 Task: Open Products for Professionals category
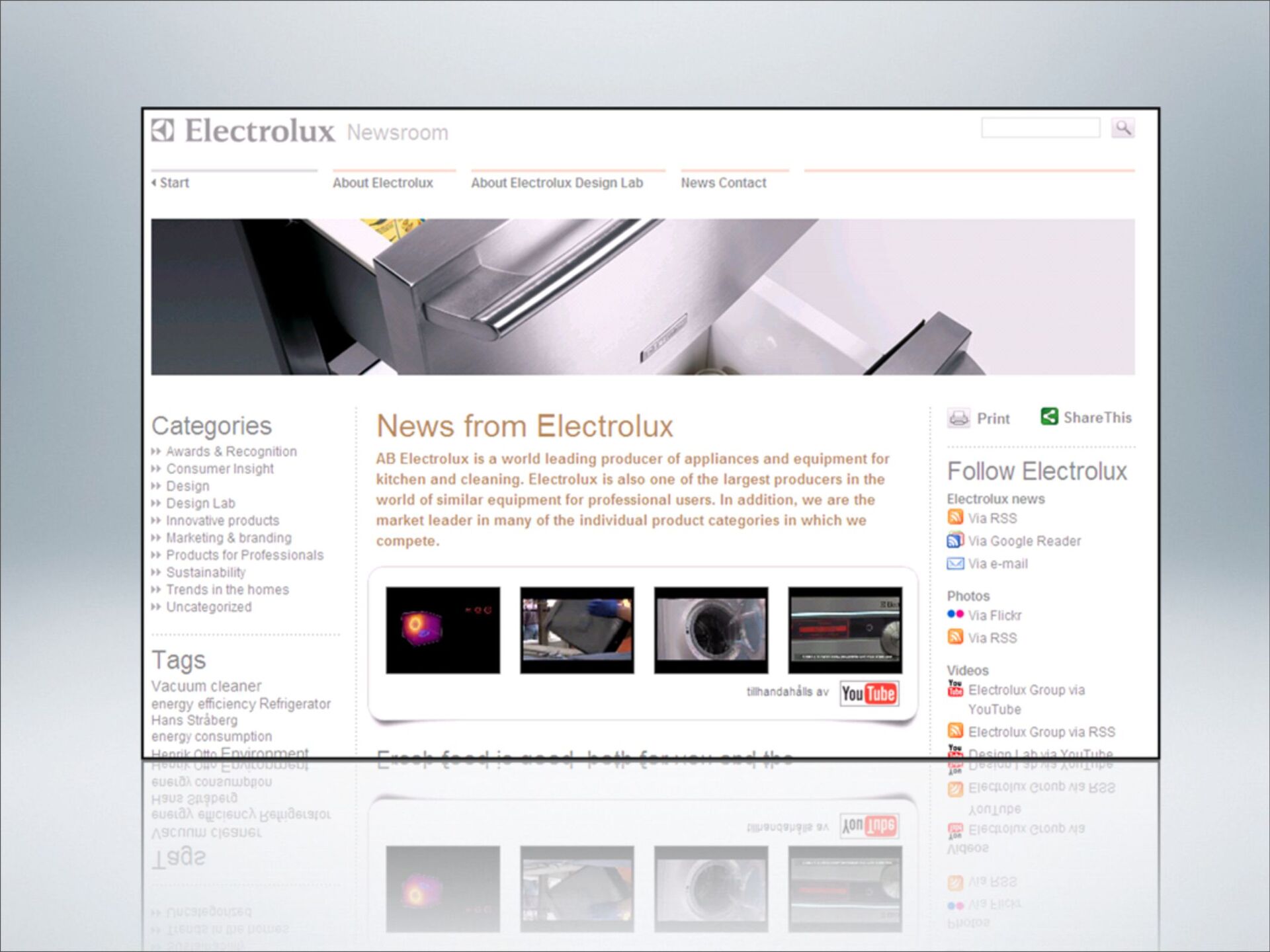tap(245, 555)
